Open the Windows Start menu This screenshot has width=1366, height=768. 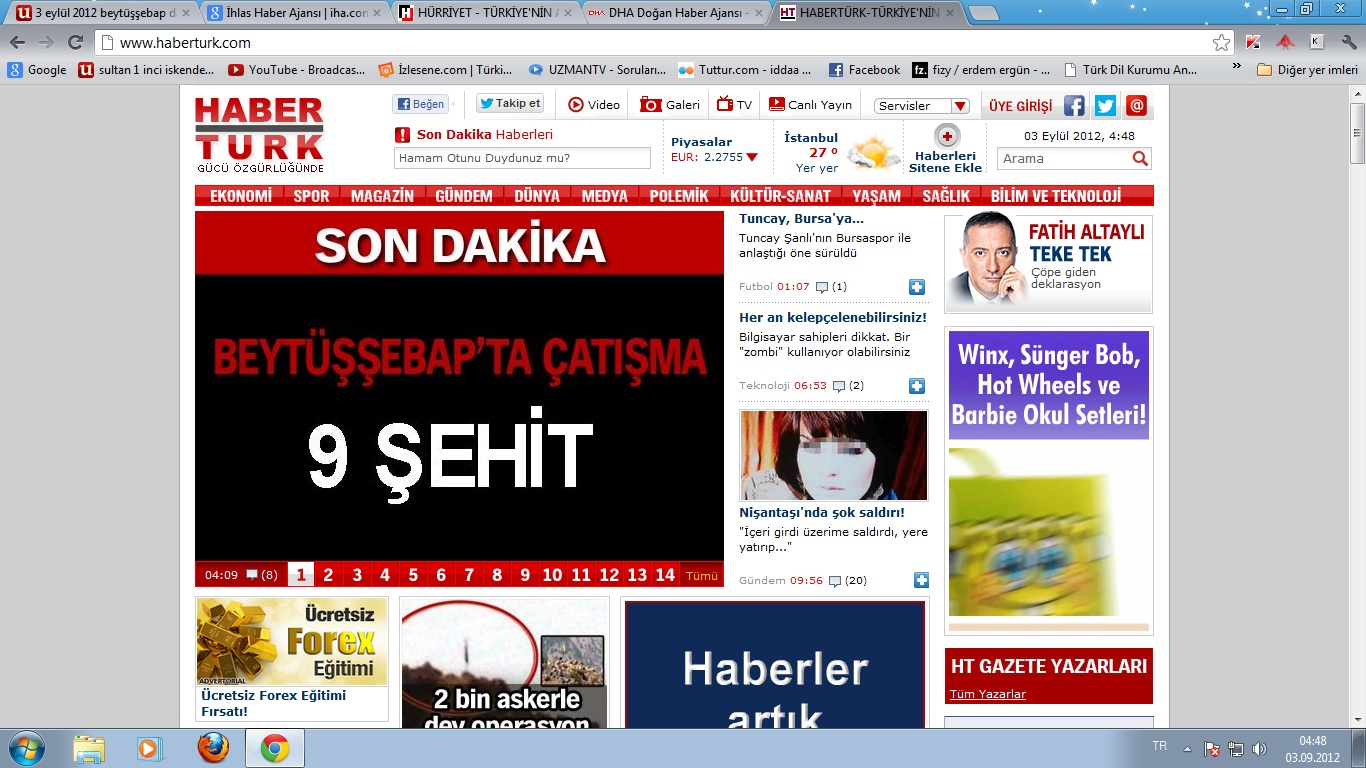tap(26, 748)
